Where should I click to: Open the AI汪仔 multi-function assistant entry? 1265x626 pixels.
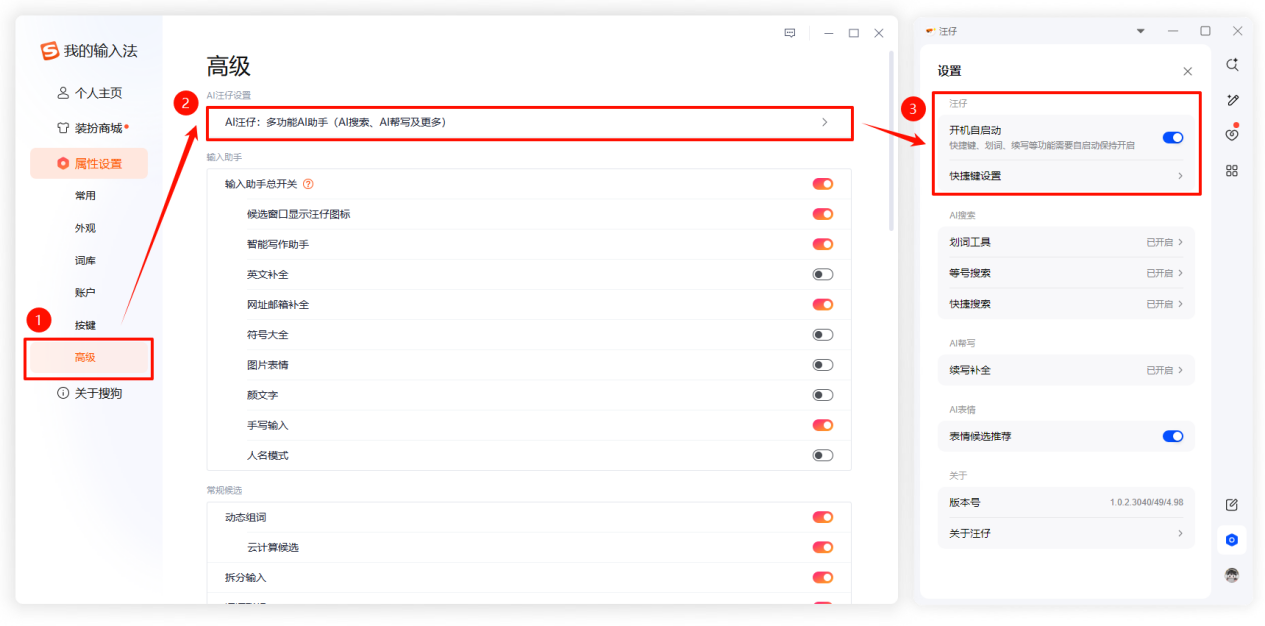click(x=529, y=122)
